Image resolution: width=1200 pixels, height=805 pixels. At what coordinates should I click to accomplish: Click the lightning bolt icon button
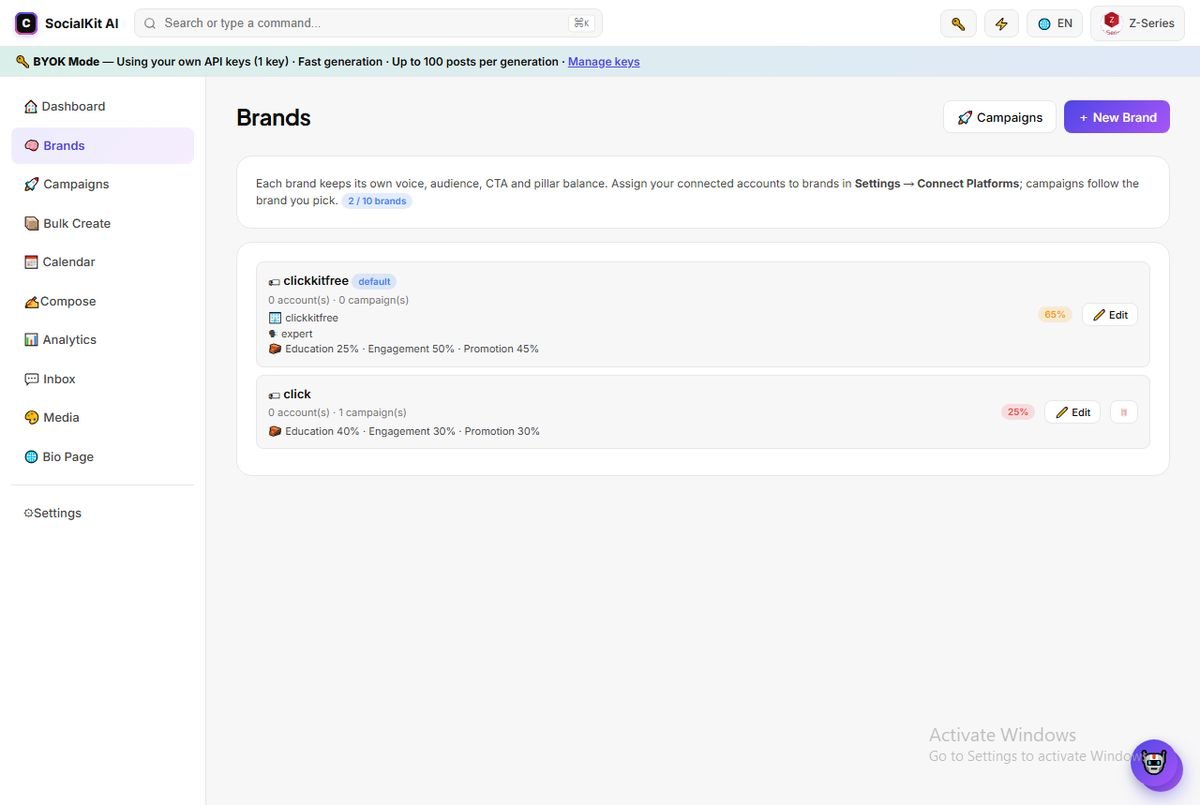click(x=1001, y=23)
